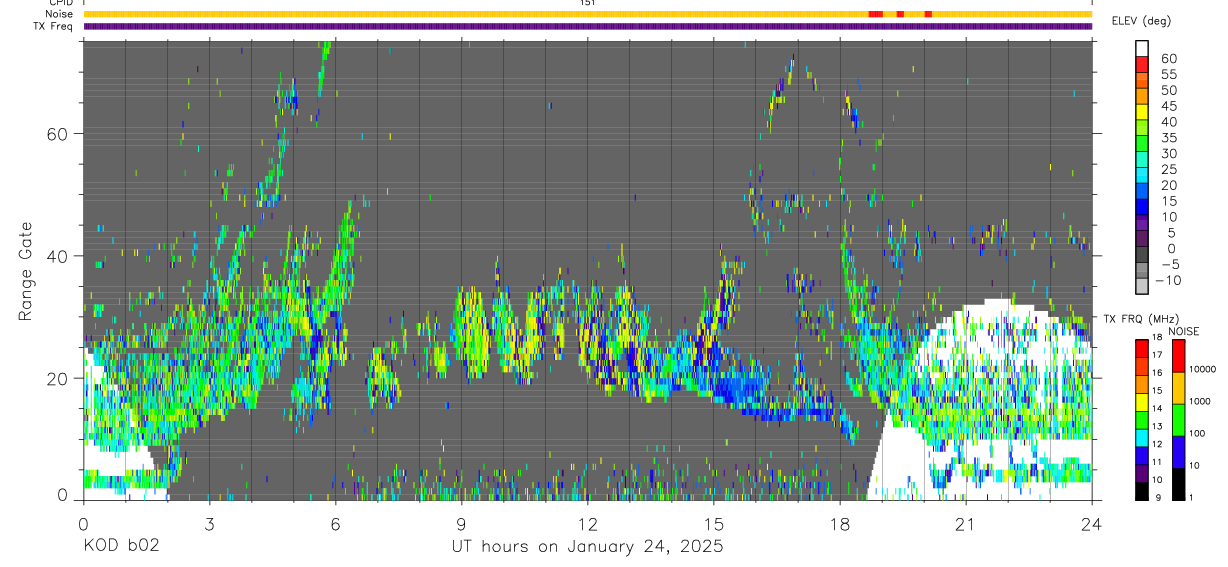The image size is (1228, 567).
Task: Click the x-axis tick label 3
Action: 209,524
